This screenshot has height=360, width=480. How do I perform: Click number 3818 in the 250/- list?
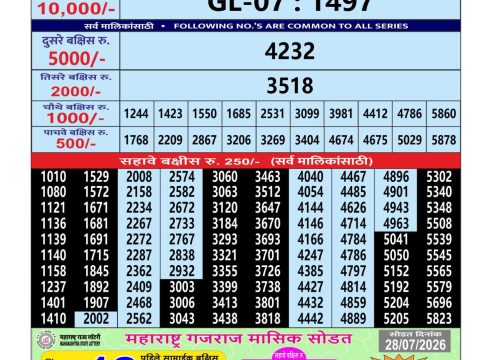pos(268,319)
